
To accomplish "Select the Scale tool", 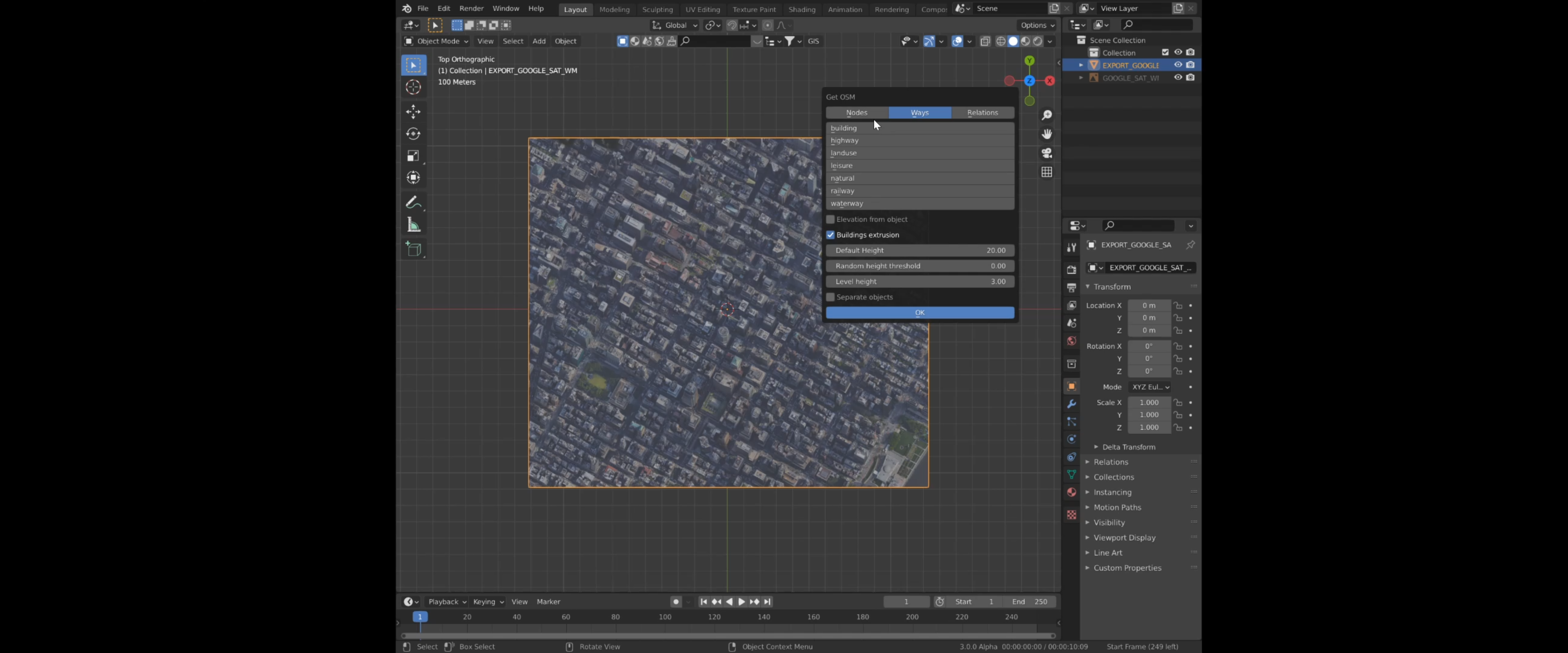I will 413,156.
